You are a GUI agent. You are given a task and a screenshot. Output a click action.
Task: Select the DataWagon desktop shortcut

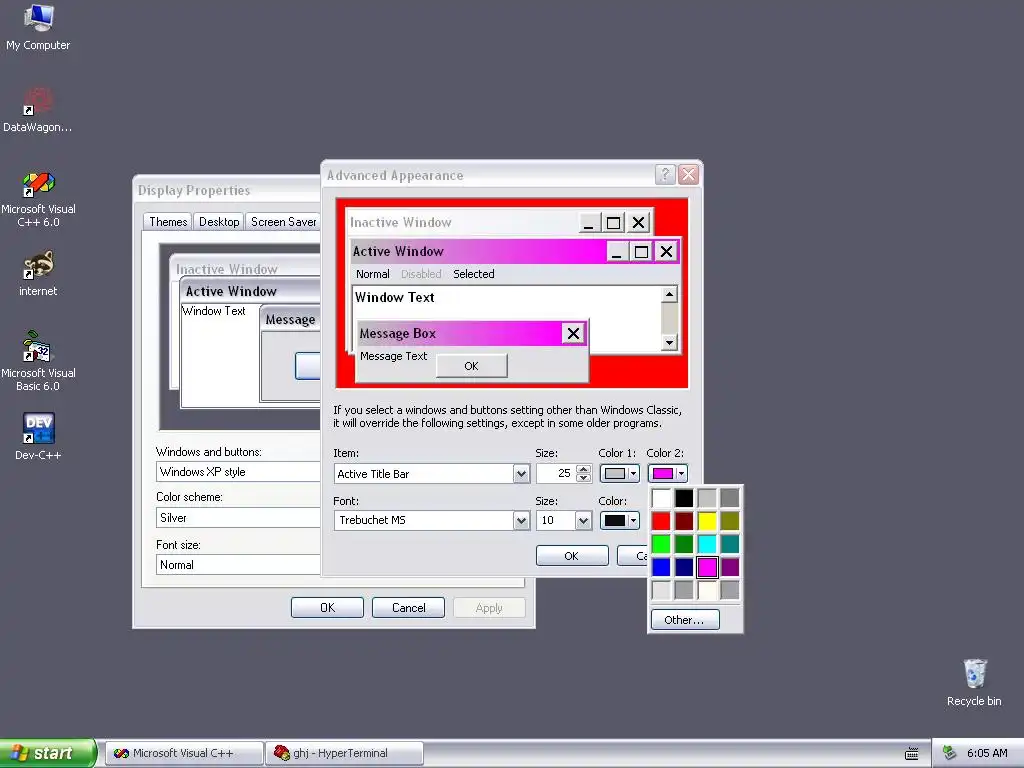coord(38,110)
